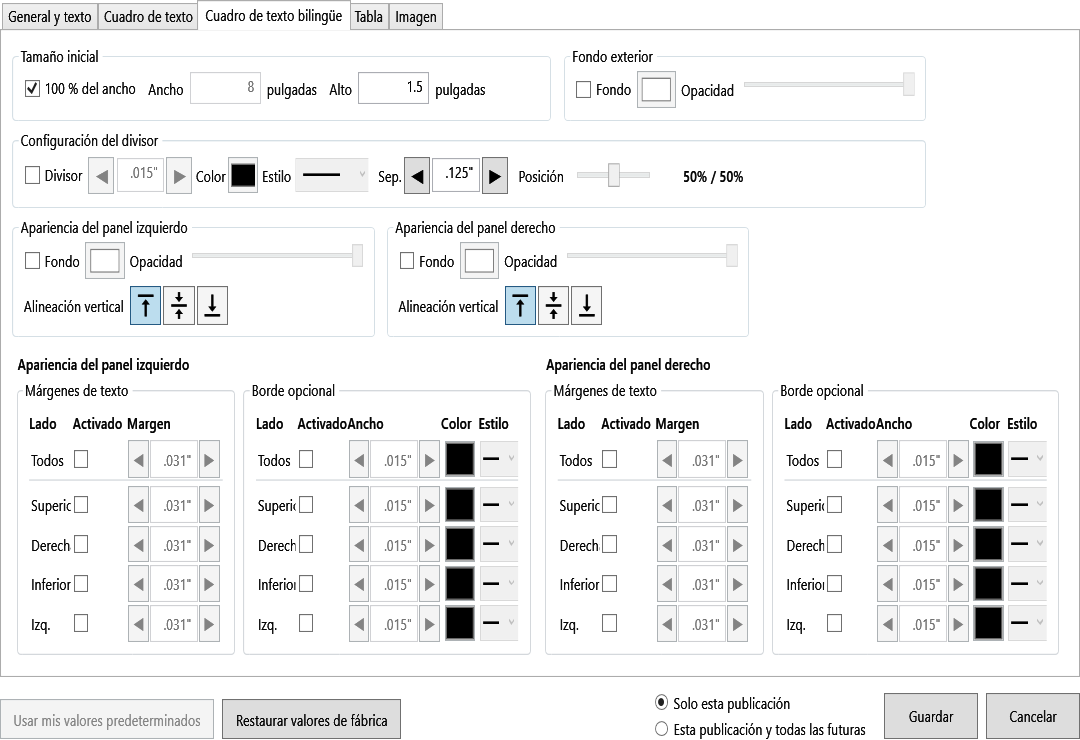Click the Alto height input field
Viewport: 1080px width, 740px height.
[393, 88]
